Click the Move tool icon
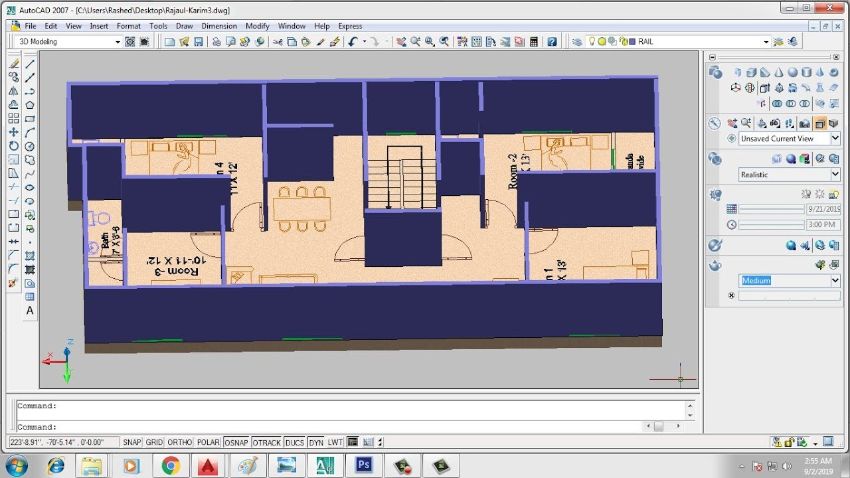Image resolution: width=850 pixels, height=478 pixels. click(x=14, y=132)
